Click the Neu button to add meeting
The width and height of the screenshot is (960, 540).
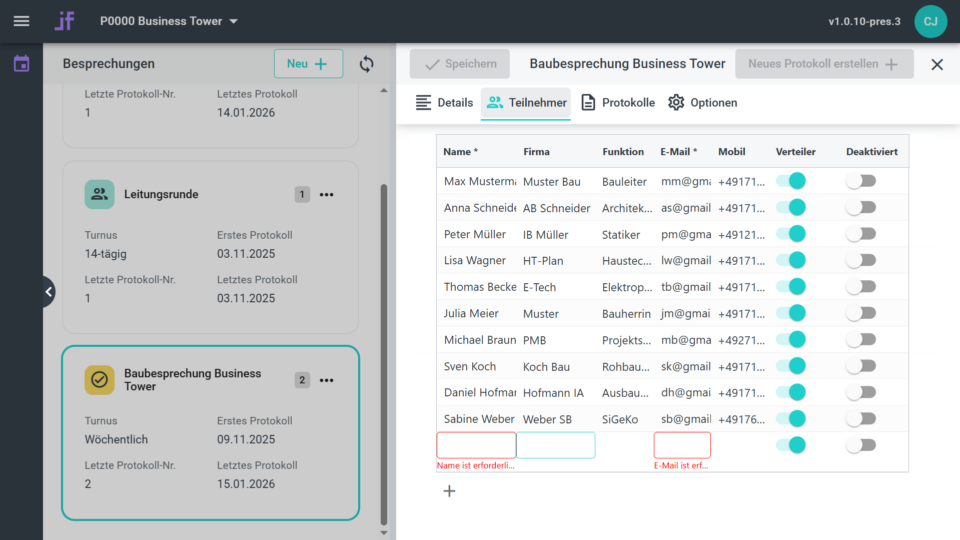point(308,64)
